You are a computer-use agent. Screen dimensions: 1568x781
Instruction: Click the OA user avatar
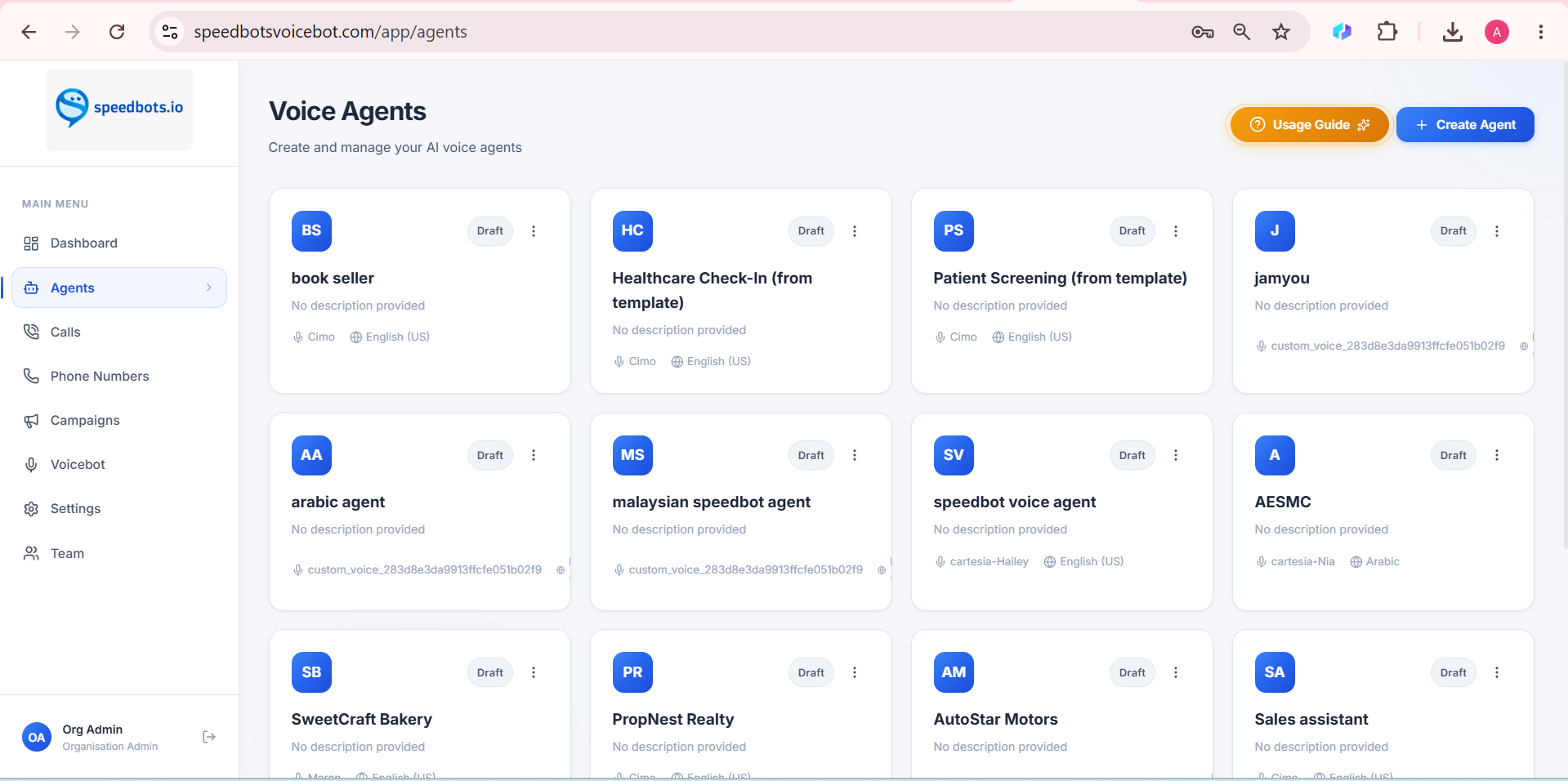pos(37,737)
